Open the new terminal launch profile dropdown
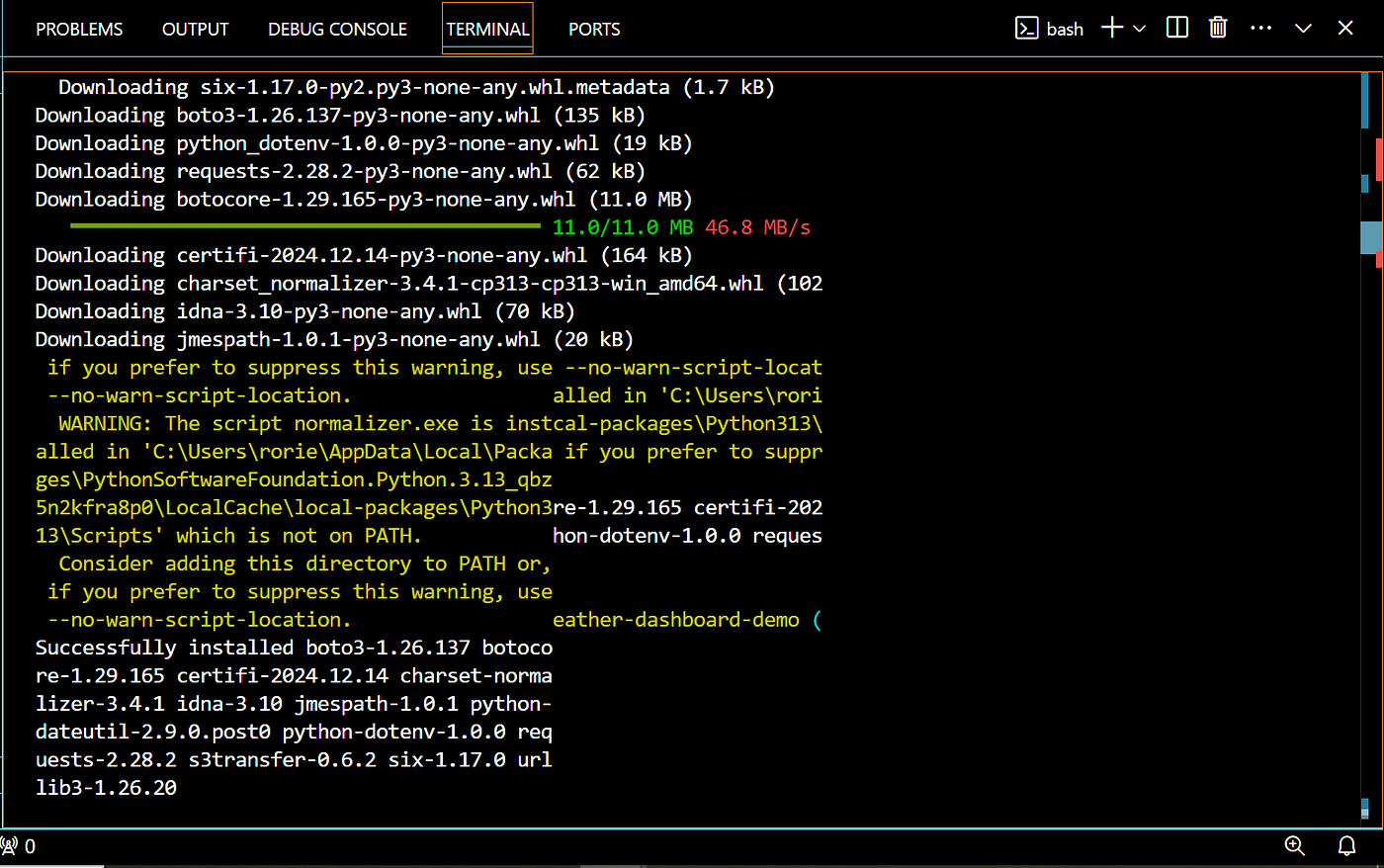 pos(1139,29)
